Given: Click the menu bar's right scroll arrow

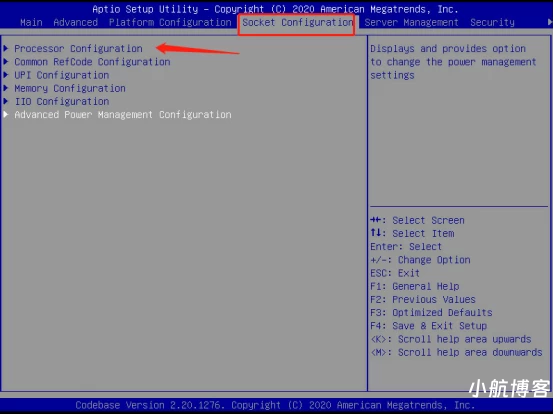Looking at the screenshot, I should tap(549, 22).
